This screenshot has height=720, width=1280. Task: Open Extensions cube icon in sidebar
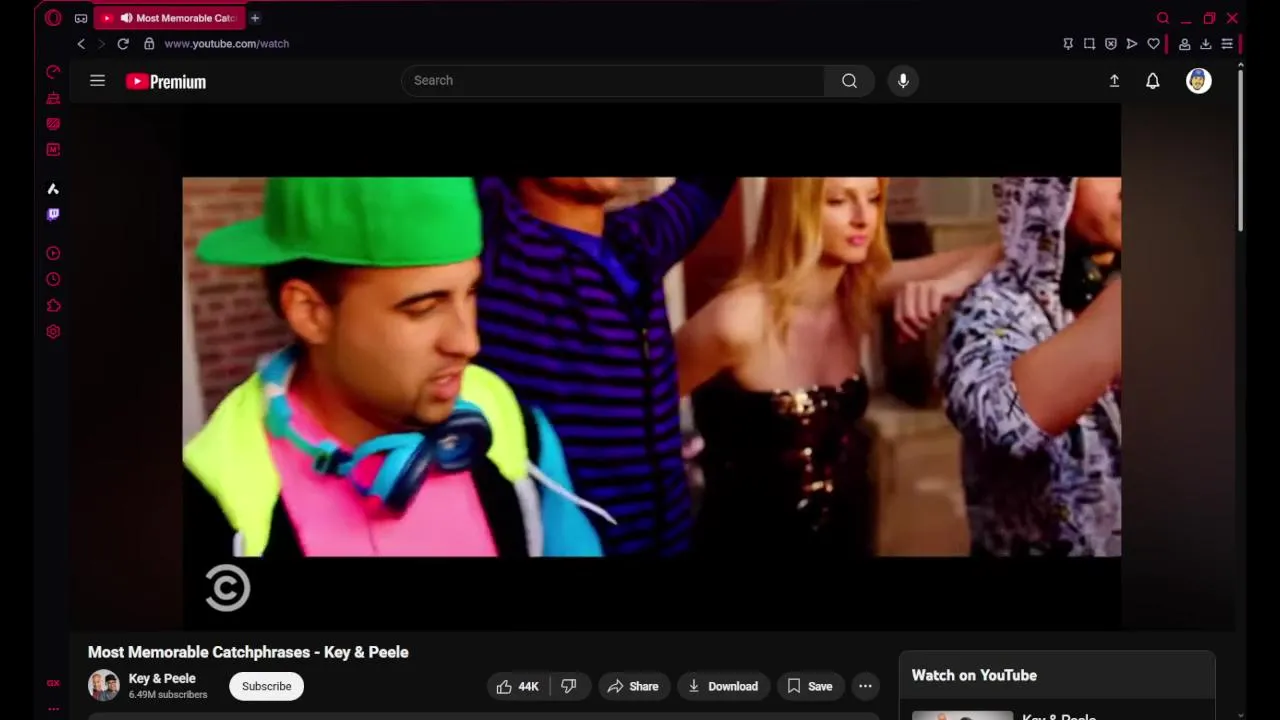(x=53, y=306)
